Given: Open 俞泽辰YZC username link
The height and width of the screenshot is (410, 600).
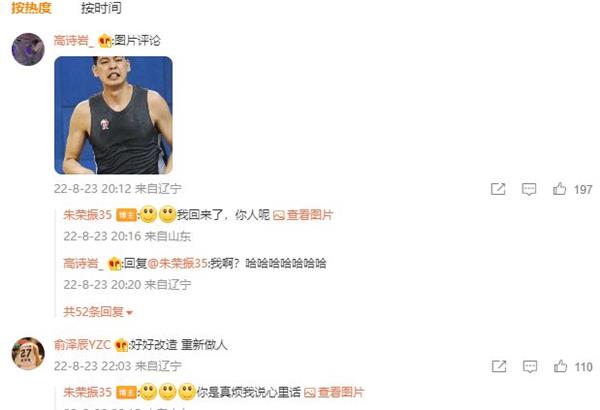Looking at the screenshot, I should point(82,345).
